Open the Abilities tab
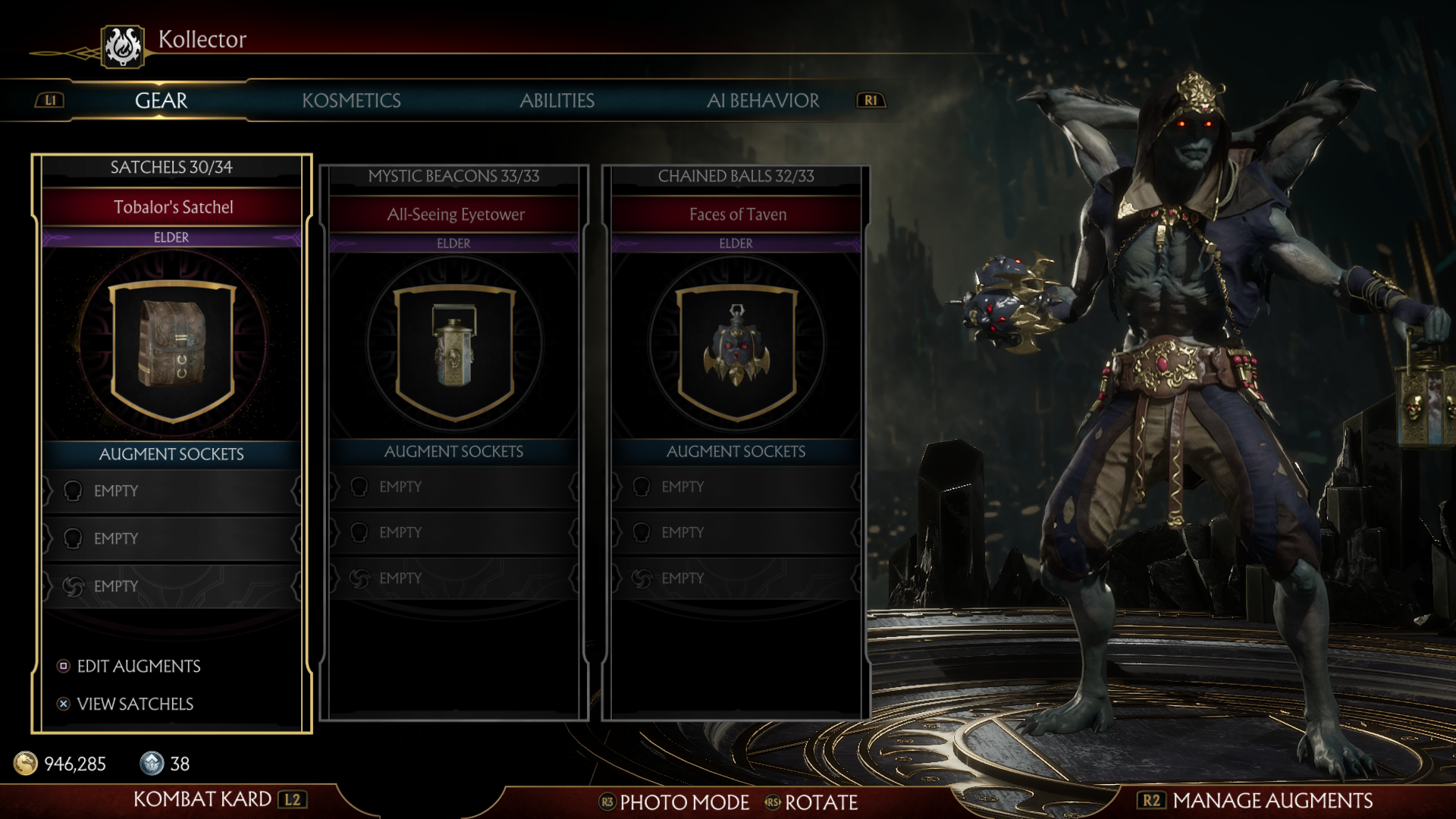 coord(557,101)
